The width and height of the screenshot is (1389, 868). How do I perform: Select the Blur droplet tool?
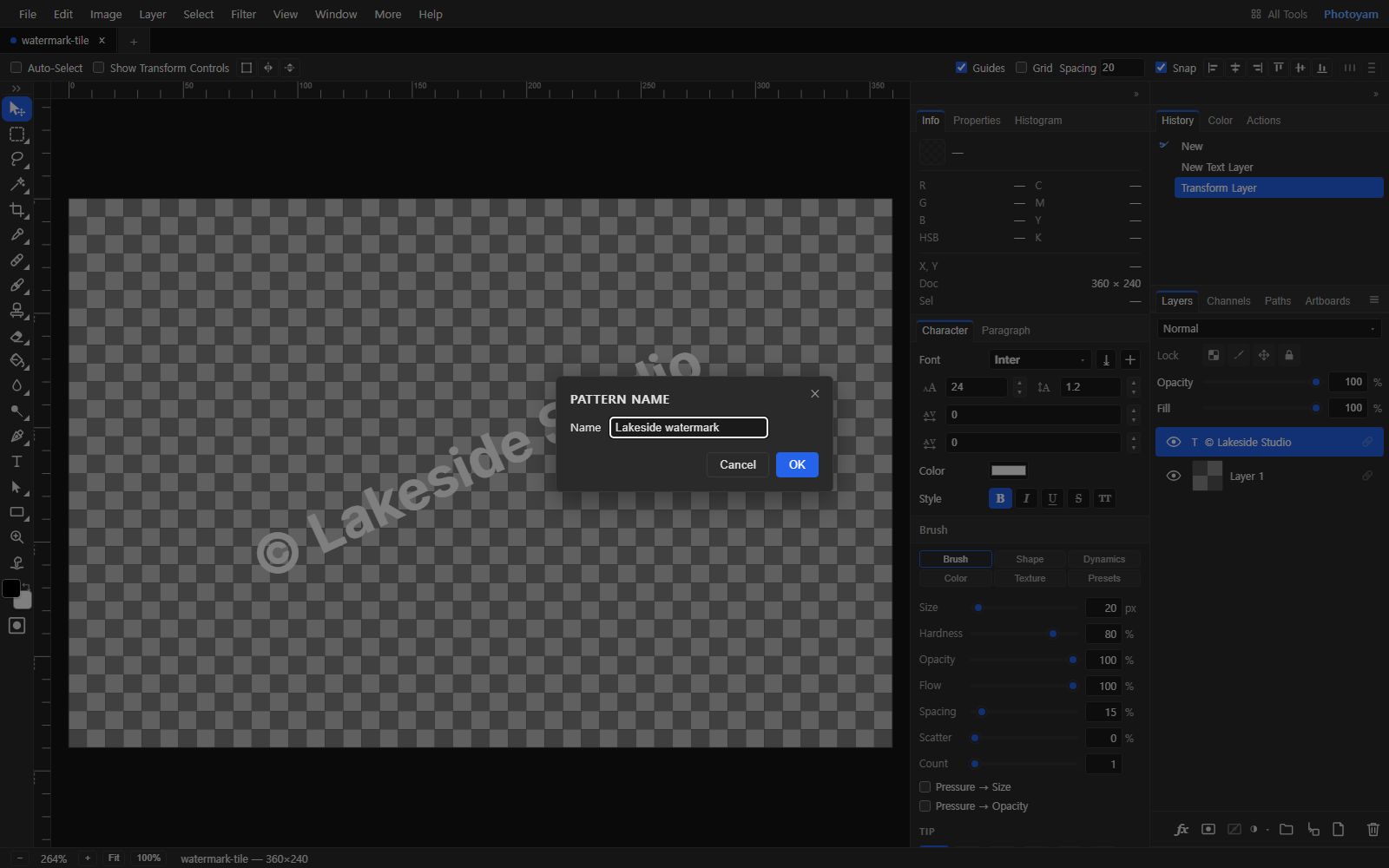[x=16, y=386]
